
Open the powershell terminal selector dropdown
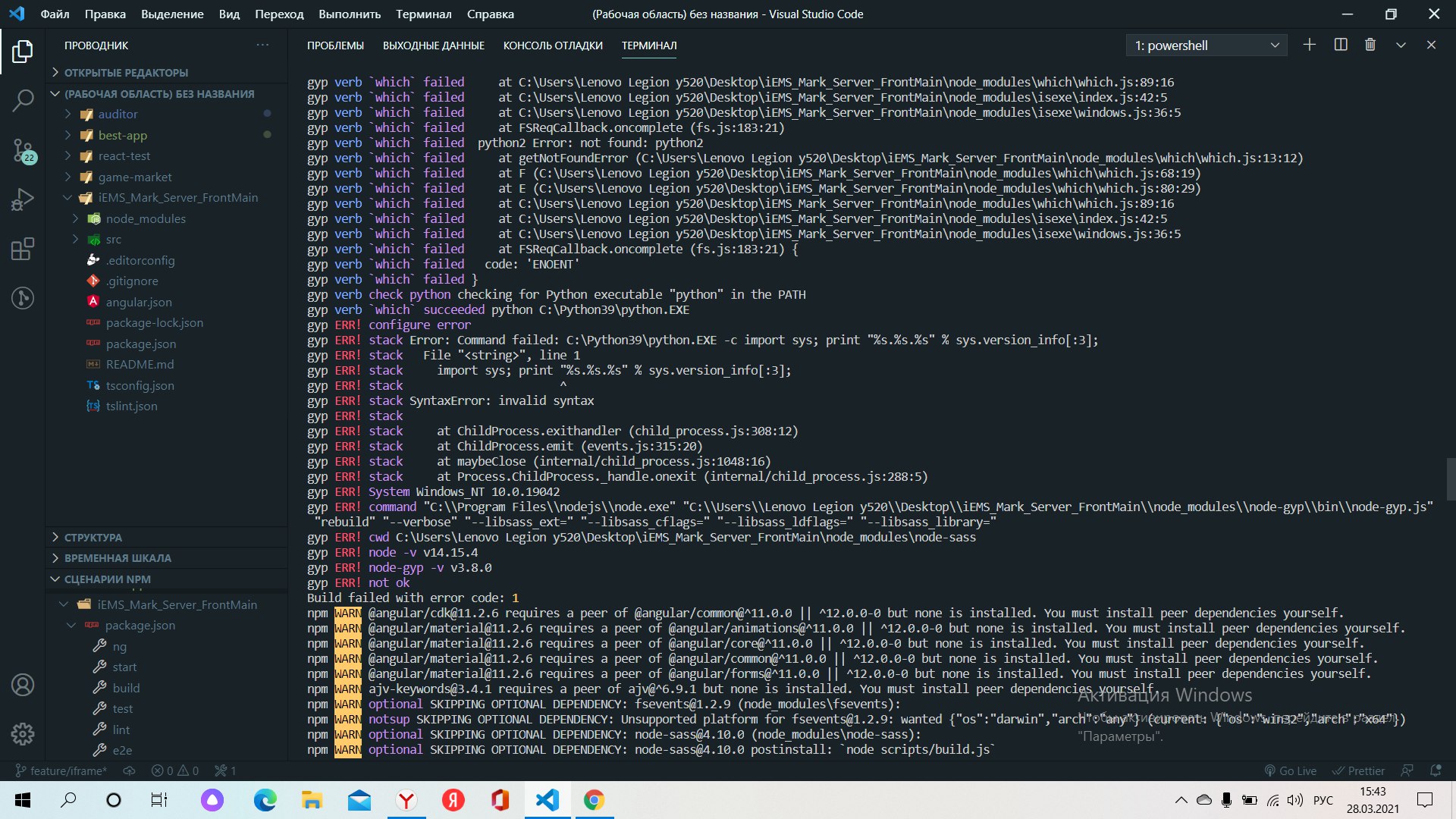(x=1207, y=45)
